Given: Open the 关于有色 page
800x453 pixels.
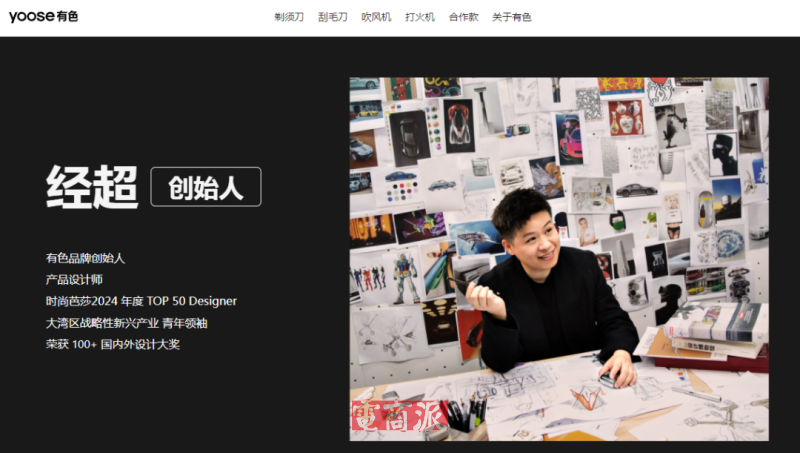Looking at the screenshot, I should pyautogui.click(x=512, y=17).
